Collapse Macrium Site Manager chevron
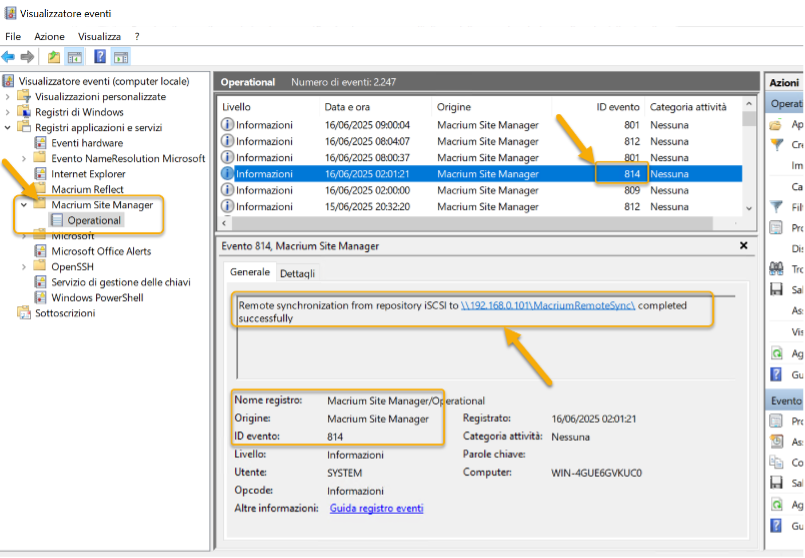Viewport: 805px width, 558px height. click(24, 204)
